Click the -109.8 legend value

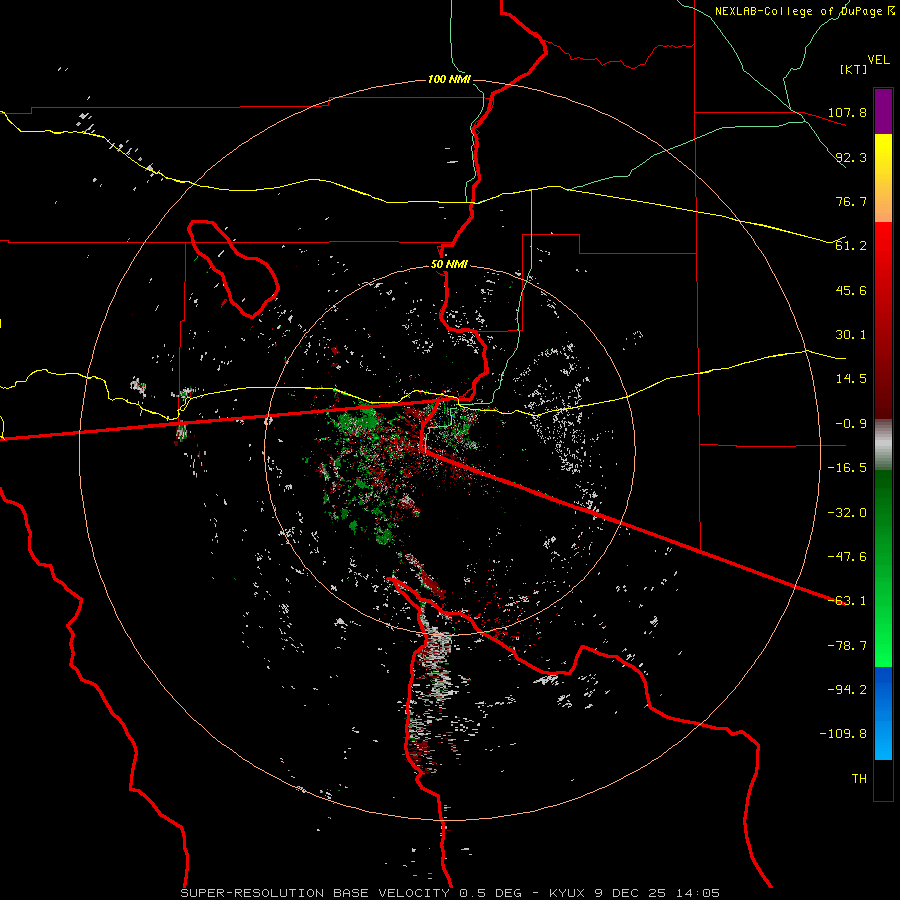pyautogui.click(x=843, y=734)
